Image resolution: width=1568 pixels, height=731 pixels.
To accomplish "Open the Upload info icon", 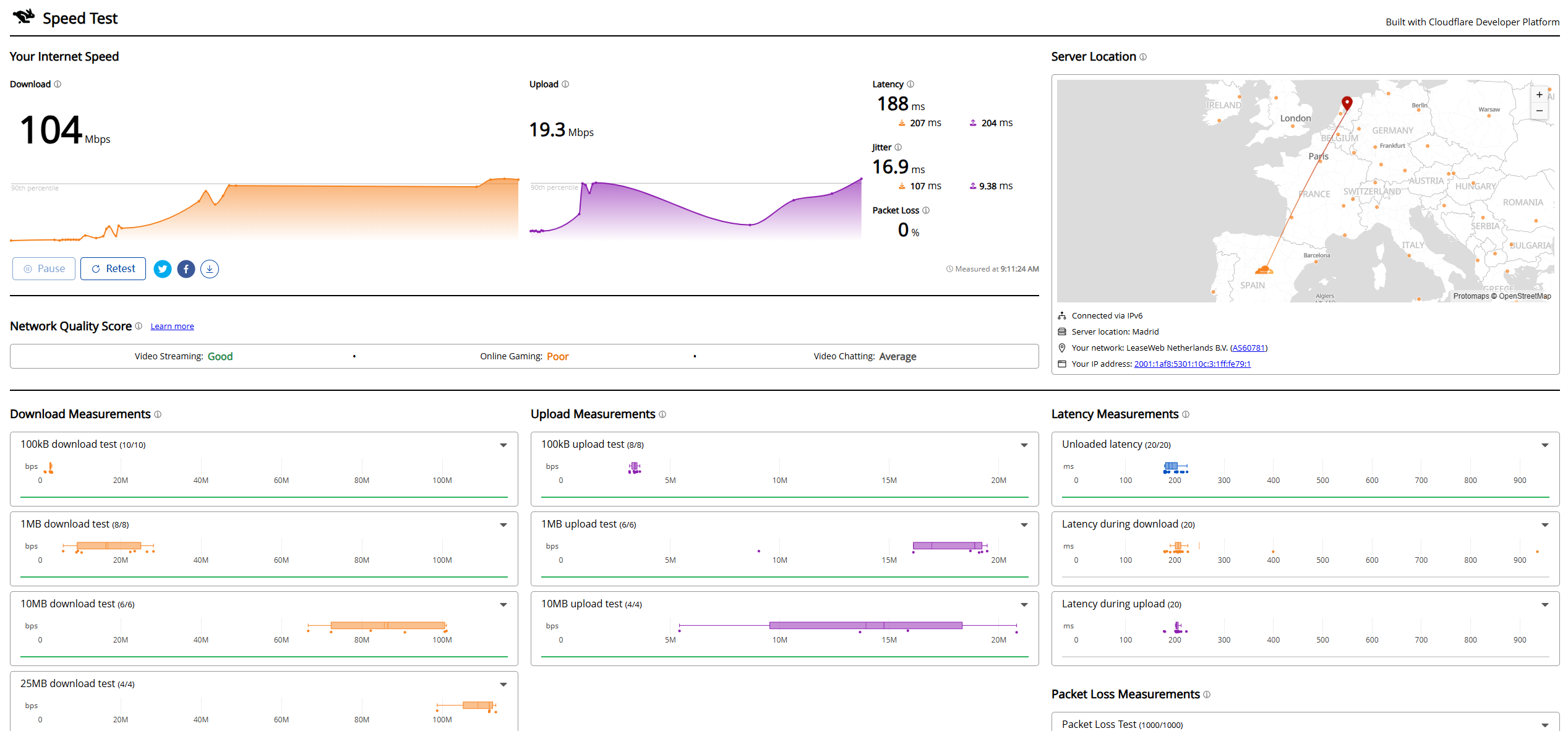I will (x=565, y=84).
